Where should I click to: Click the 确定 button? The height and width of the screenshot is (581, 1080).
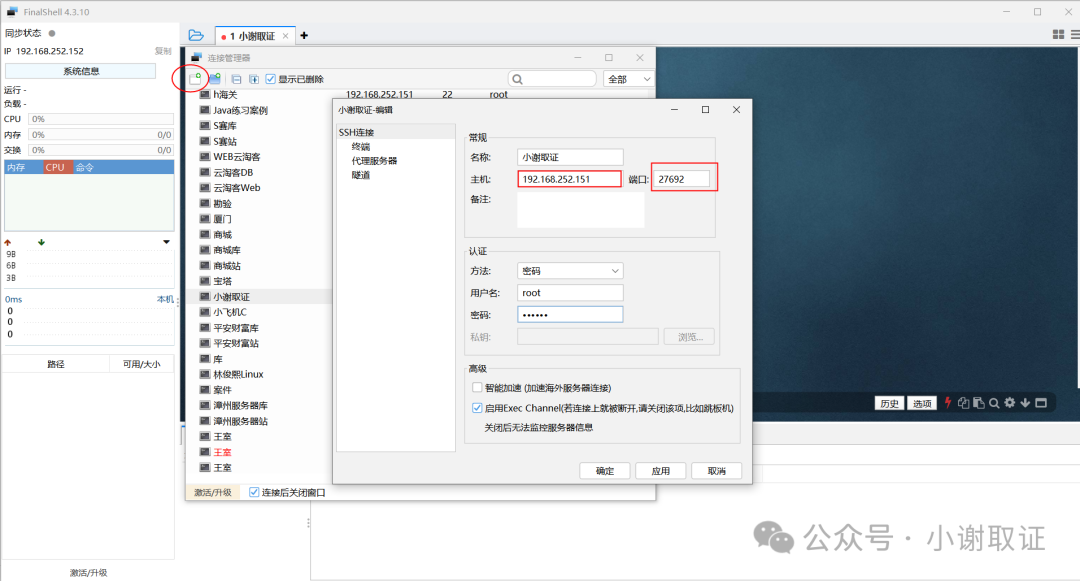(605, 471)
